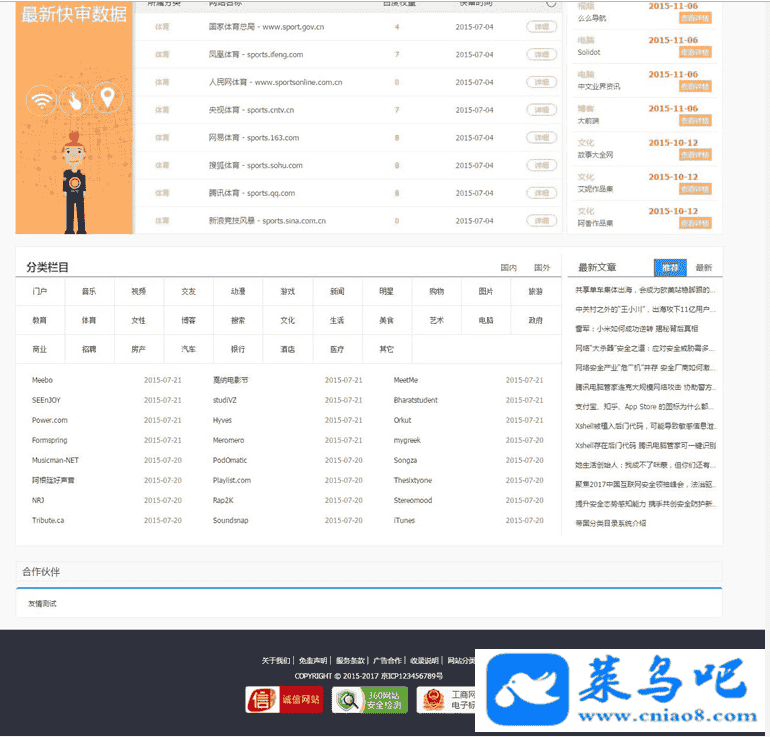Click 查看详情 button for Solidot
This screenshot has width=770, height=737.
[695, 52]
